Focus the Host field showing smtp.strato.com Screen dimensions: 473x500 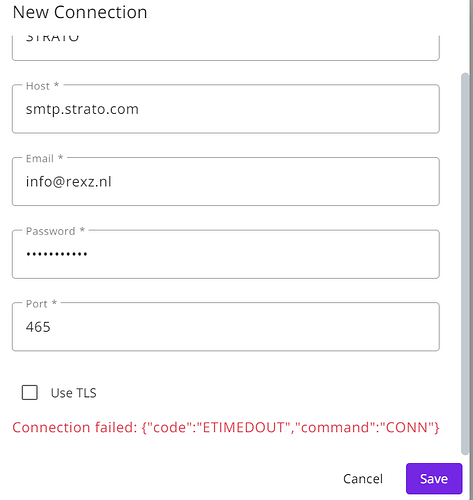coord(226,109)
